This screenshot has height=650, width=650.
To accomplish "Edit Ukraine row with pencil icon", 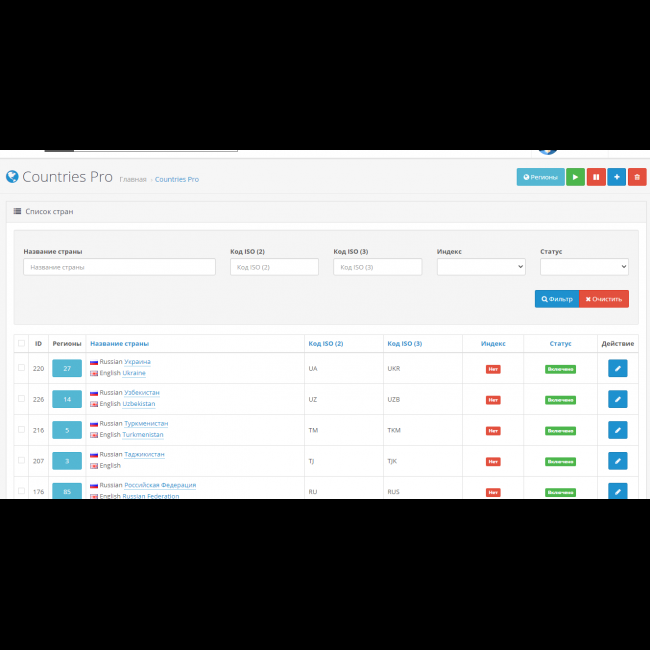I will [618, 369].
